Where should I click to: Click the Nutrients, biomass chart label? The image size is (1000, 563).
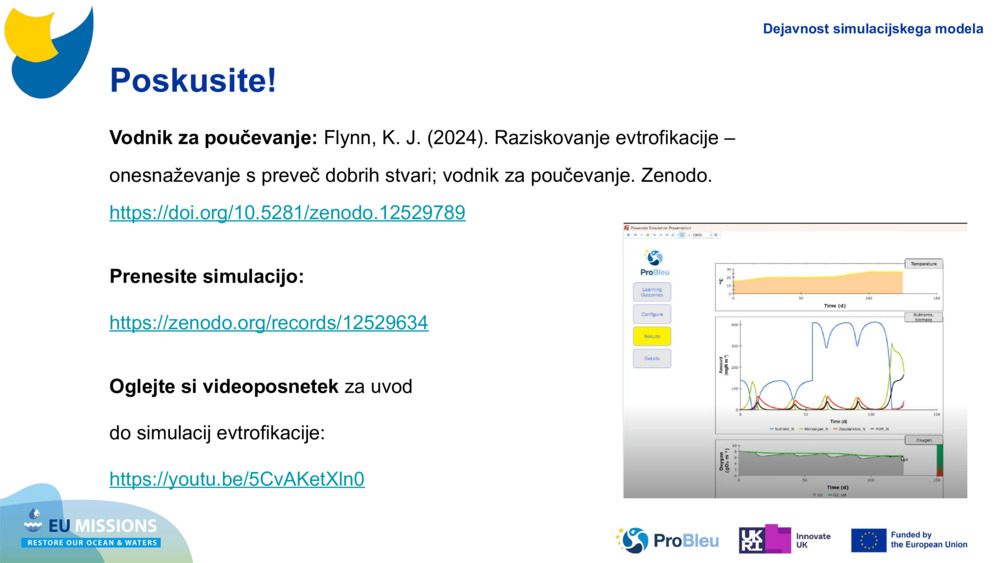tap(923, 318)
